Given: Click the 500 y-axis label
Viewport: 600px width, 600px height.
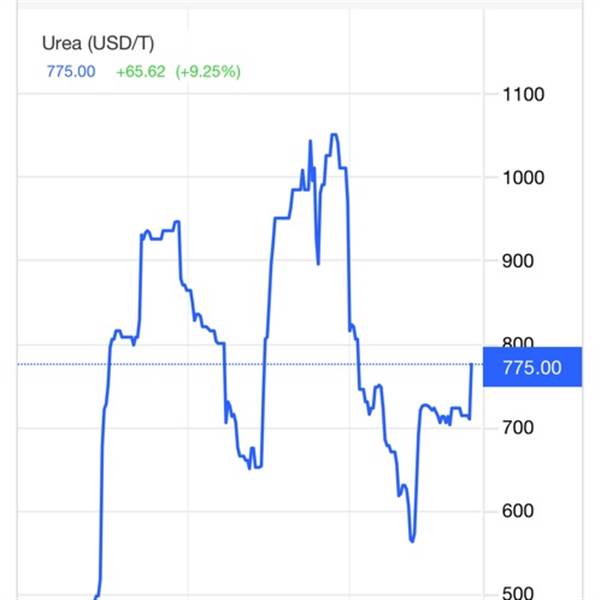Looking at the screenshot, I should [518, 593].
